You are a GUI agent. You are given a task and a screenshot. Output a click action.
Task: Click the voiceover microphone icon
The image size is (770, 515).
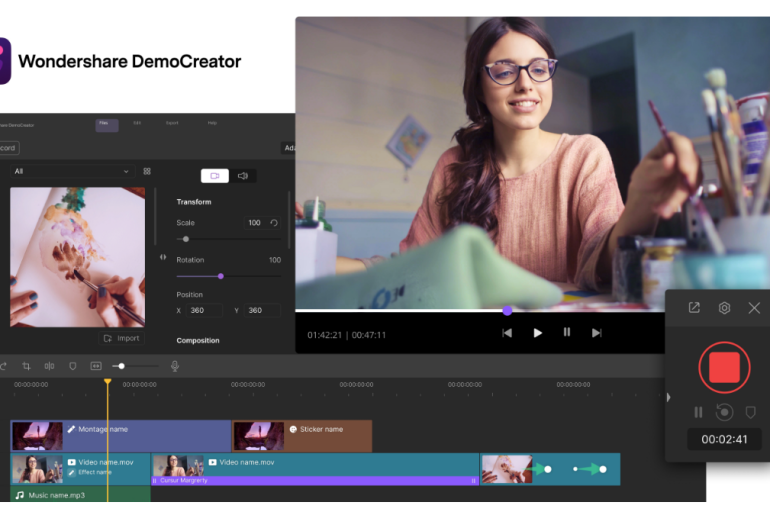pyautogui.click(x=175, y=366)
